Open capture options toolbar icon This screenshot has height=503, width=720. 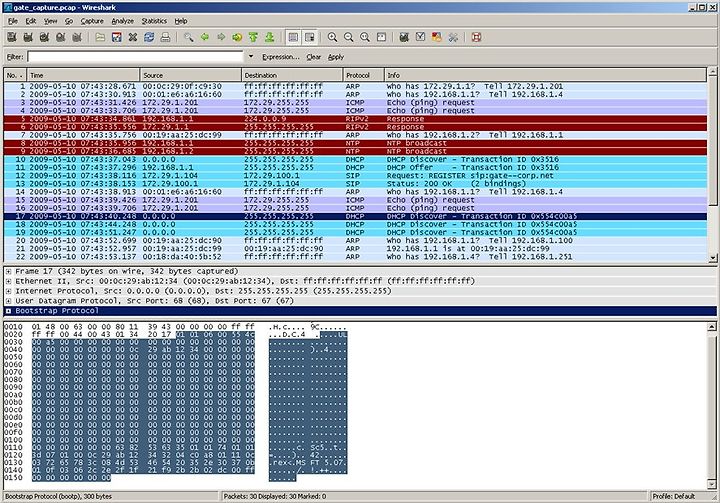[28, 37]
